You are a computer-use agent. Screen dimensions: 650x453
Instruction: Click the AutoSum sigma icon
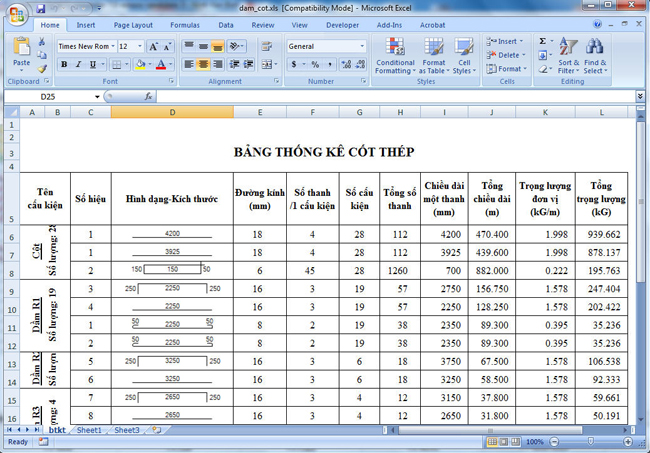tap(542, 41)
